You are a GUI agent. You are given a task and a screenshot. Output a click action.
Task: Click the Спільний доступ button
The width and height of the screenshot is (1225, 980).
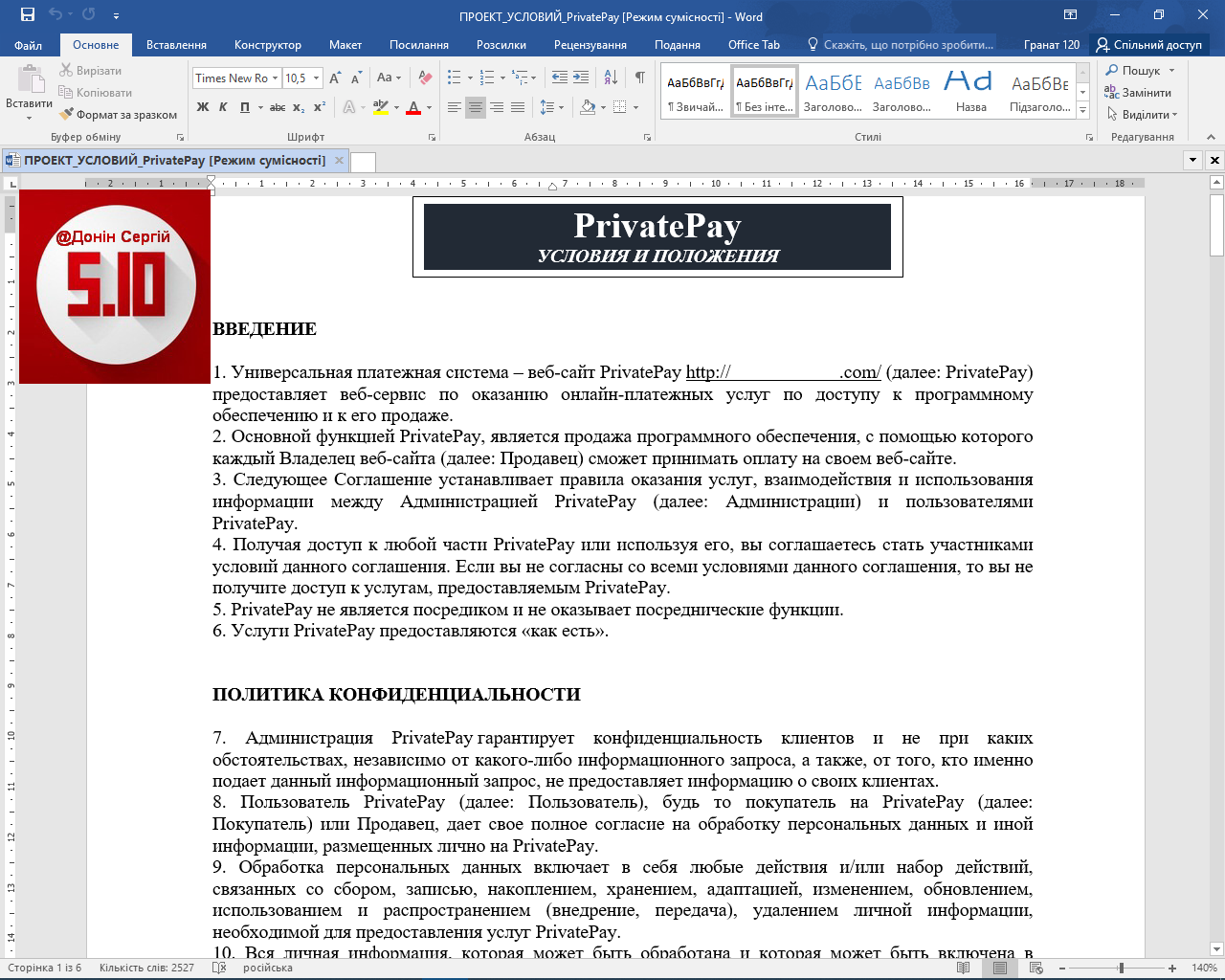tap(1148, 45)
